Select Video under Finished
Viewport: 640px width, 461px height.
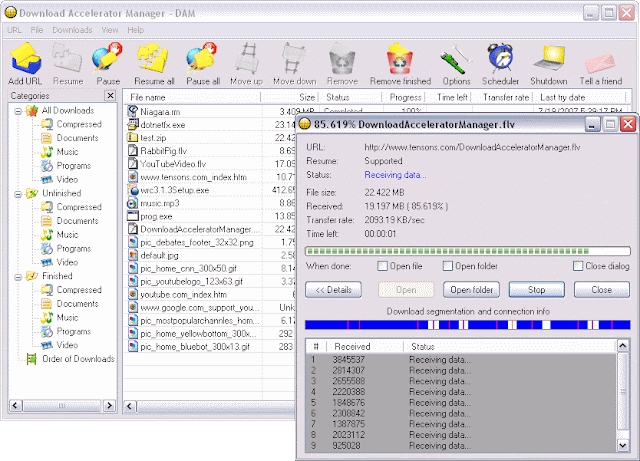click(67, 345)
